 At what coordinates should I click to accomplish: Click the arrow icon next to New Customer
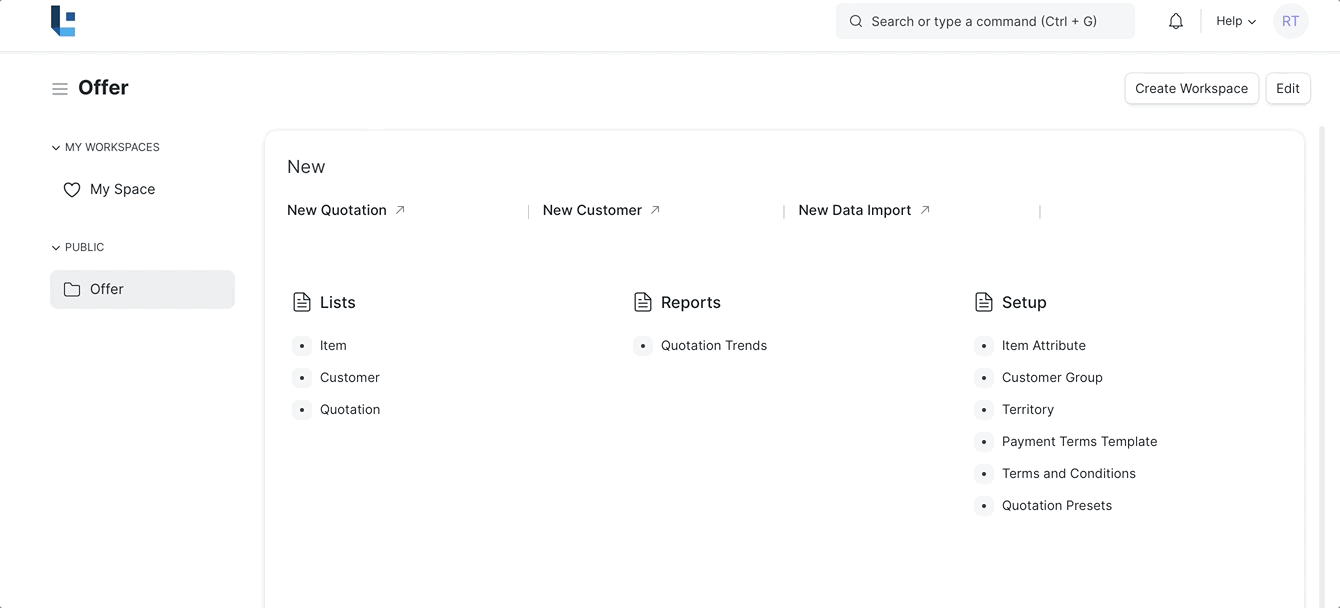tap(655, 210)
